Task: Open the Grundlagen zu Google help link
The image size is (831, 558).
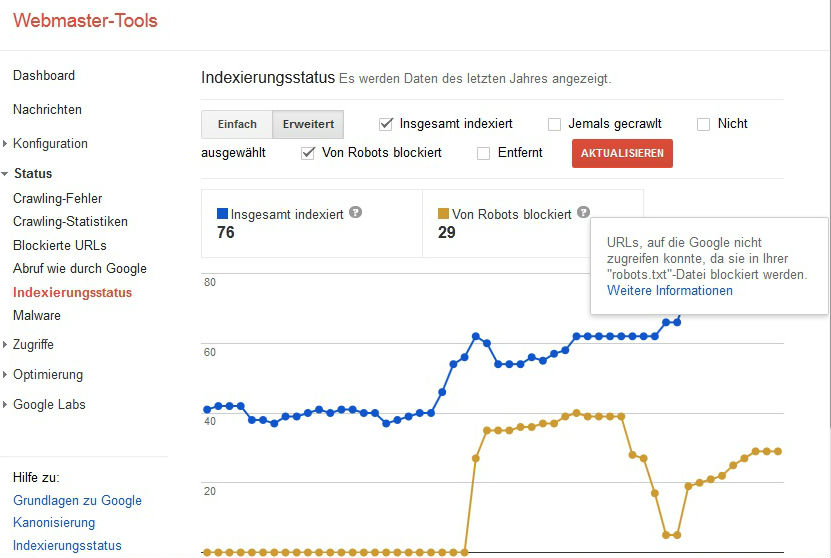Action: [x=77, y=500]
